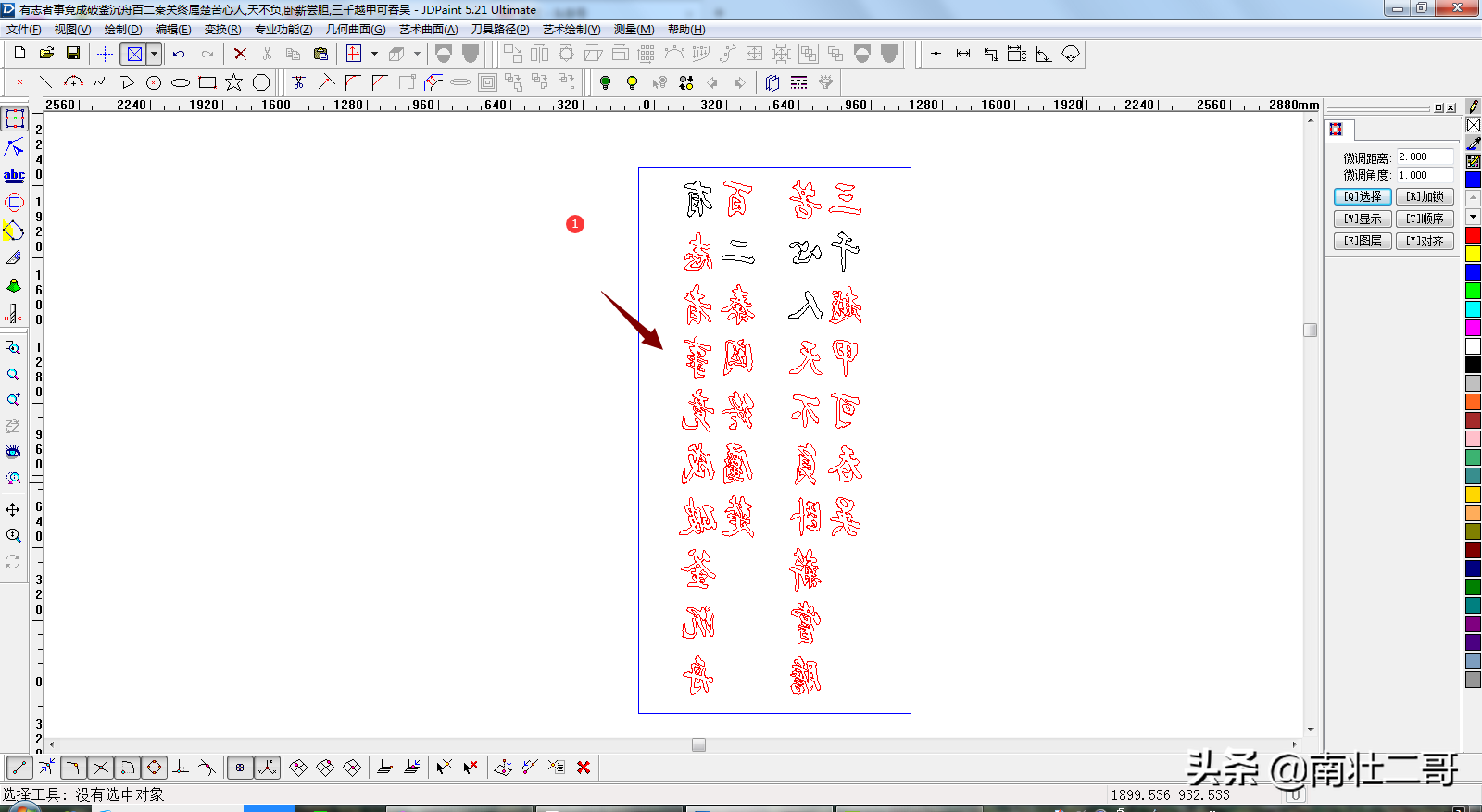Click the New file icon
The width and height of the screenshot is (1482, 812).
[19, 54]
